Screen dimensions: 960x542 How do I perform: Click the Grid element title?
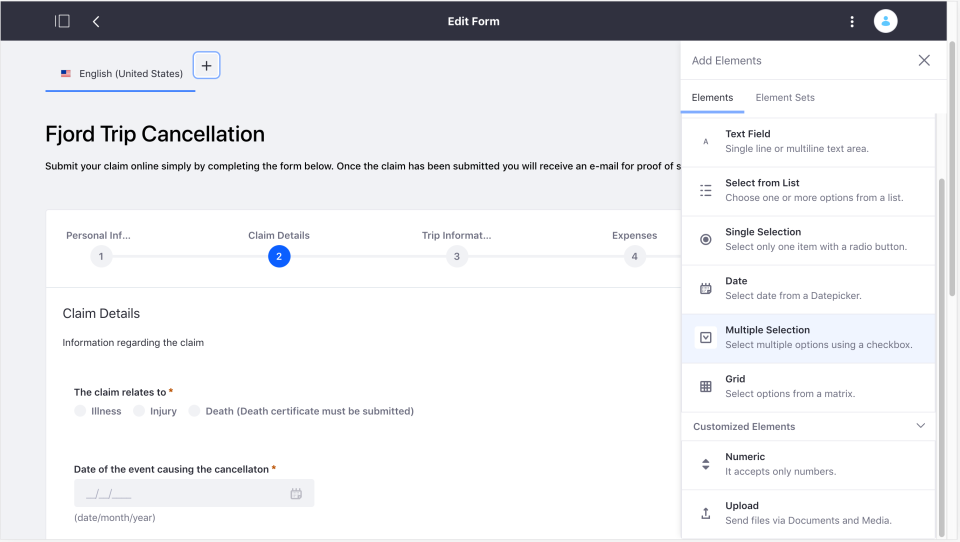[735, 378]
